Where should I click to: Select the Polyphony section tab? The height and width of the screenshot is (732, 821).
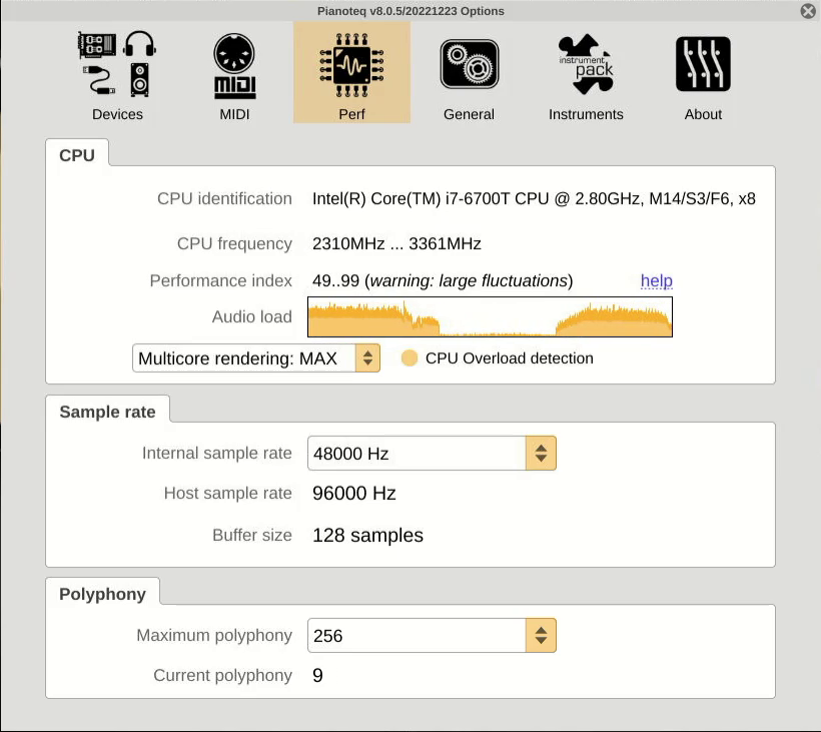pyautogui.click(x=103, y=594)
